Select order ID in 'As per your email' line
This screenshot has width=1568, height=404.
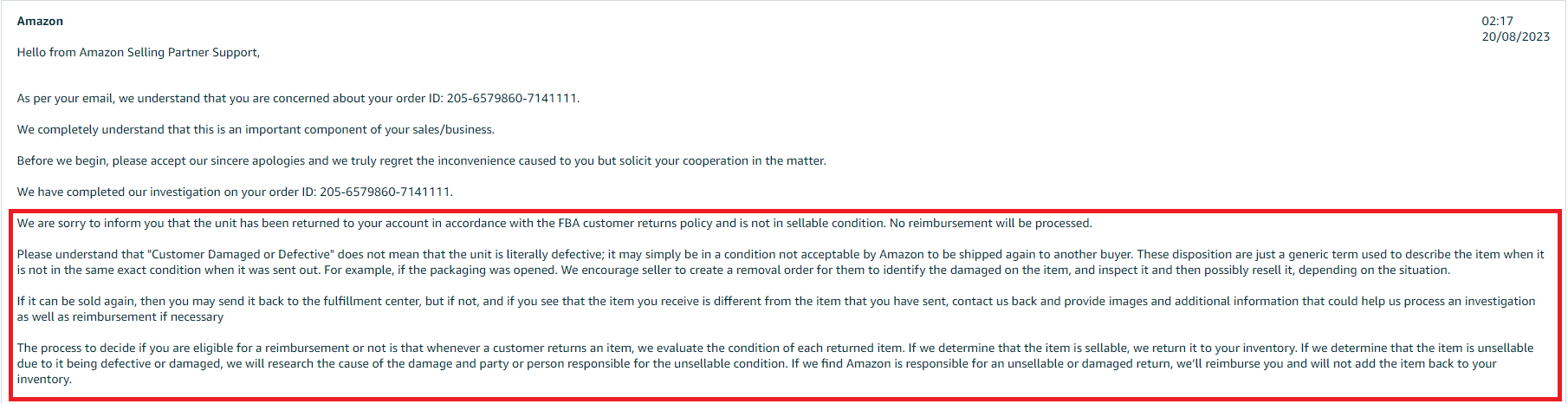click(x=511, y=98)
